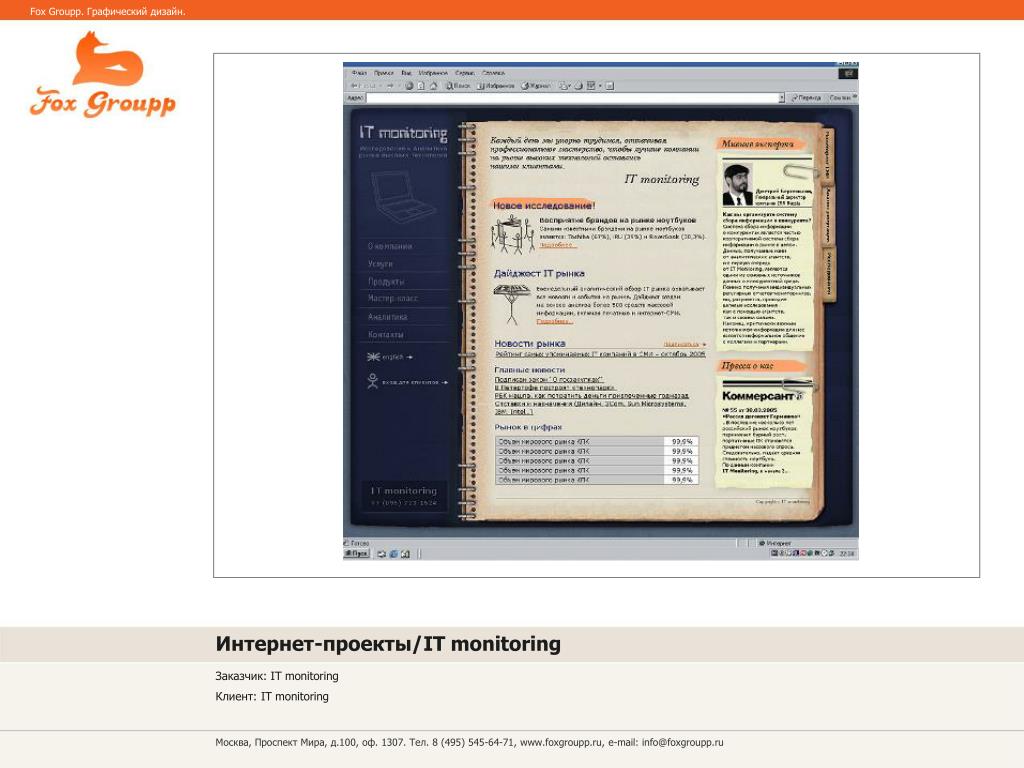Click Подробнее under Новое исследование
1024x768 pixels.
tap(557, 245)
